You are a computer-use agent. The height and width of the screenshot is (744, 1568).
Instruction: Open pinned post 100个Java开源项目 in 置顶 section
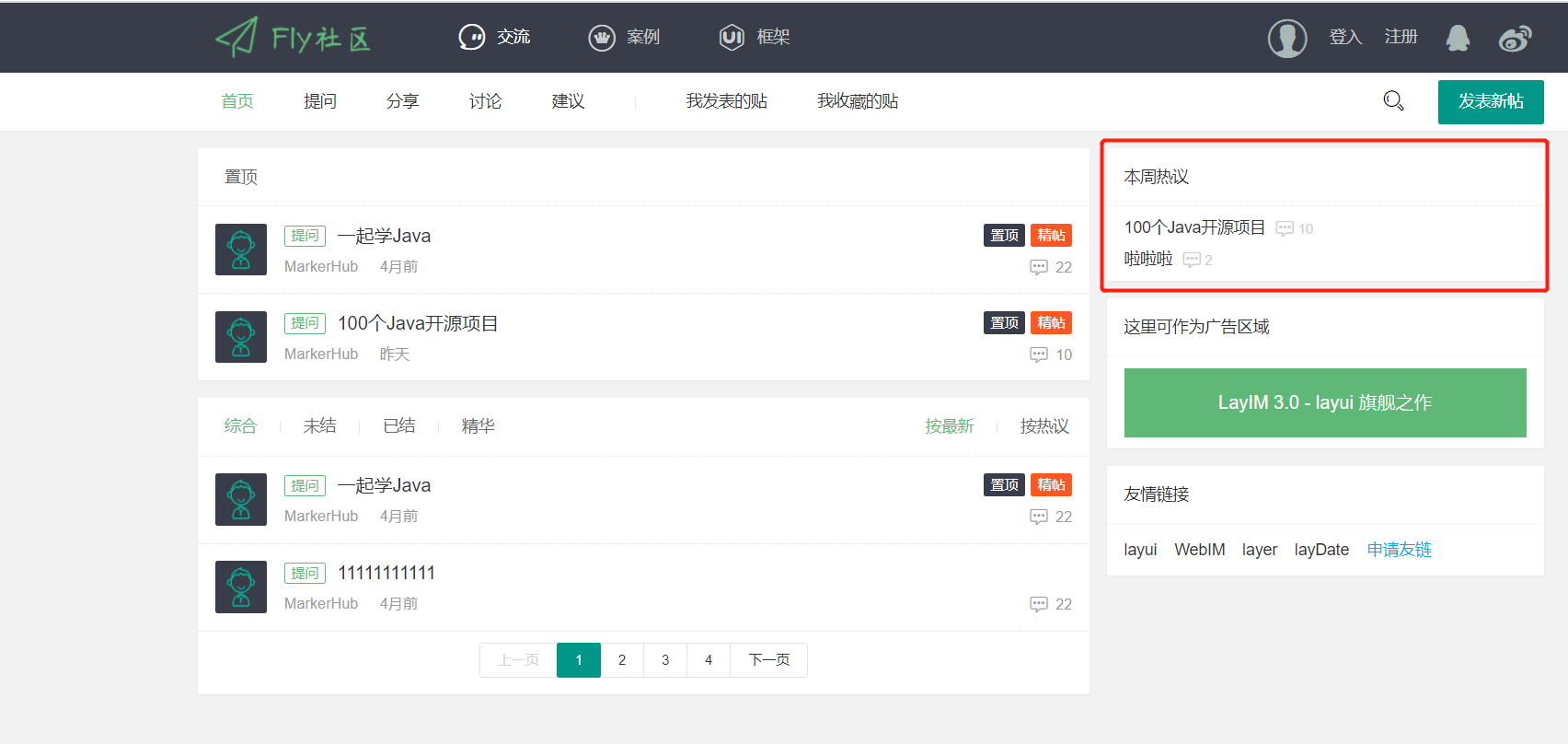(418, 323)
